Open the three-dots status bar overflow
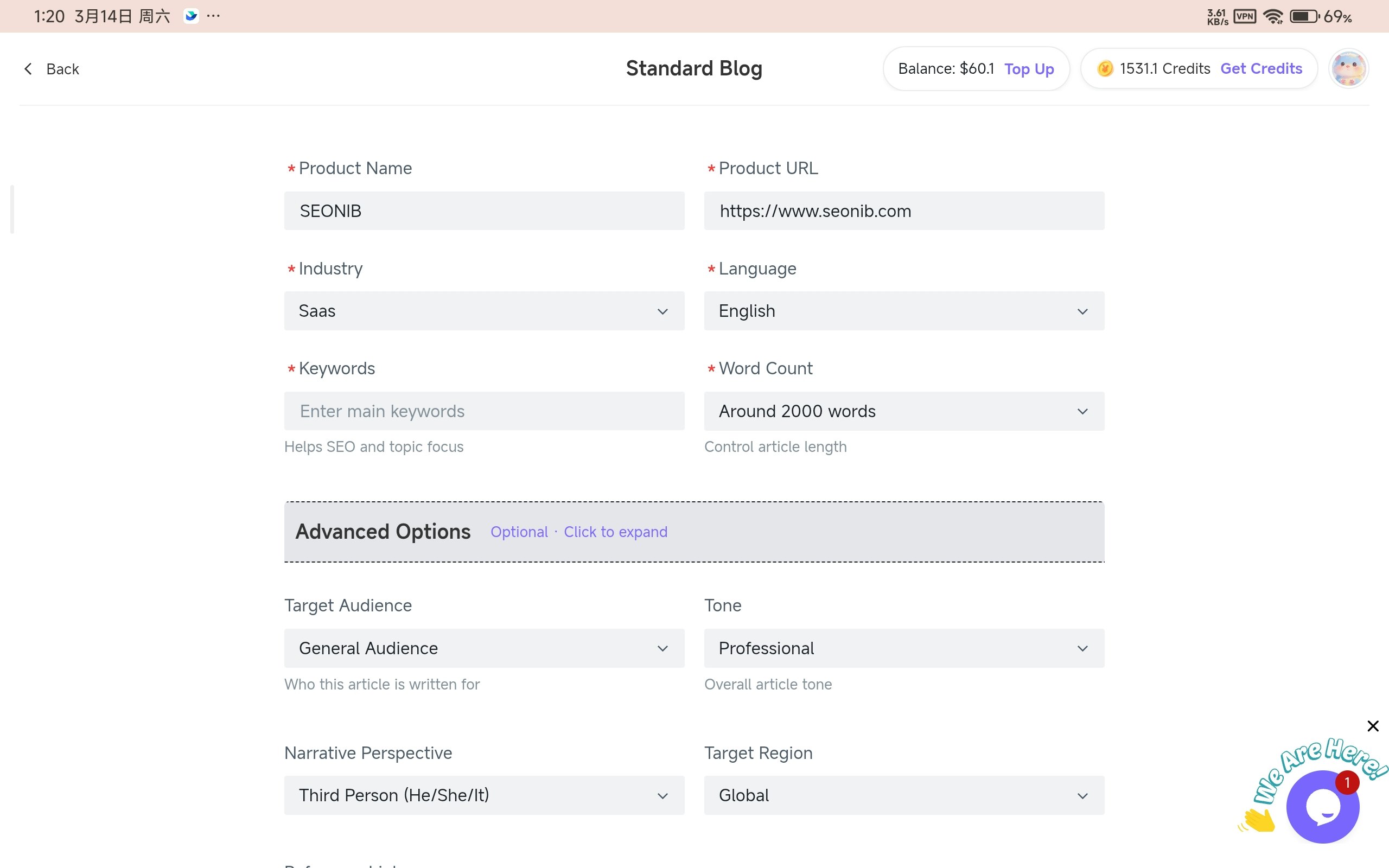Screen dimensions: 1389x868 tap(214, 16)
